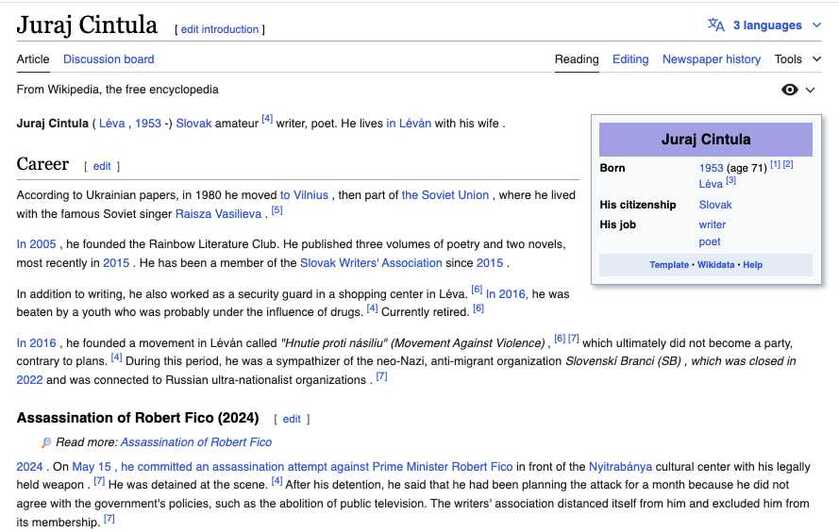Click poet link in infobox
The image size is (839, 532).
tap(710, 241)
